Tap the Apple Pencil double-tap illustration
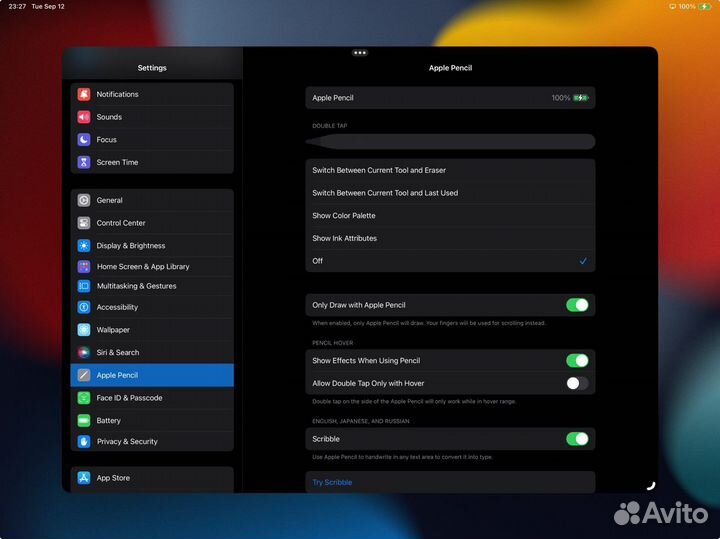The width and height of the screenshot is (720, 539). (x=450, y=141)
